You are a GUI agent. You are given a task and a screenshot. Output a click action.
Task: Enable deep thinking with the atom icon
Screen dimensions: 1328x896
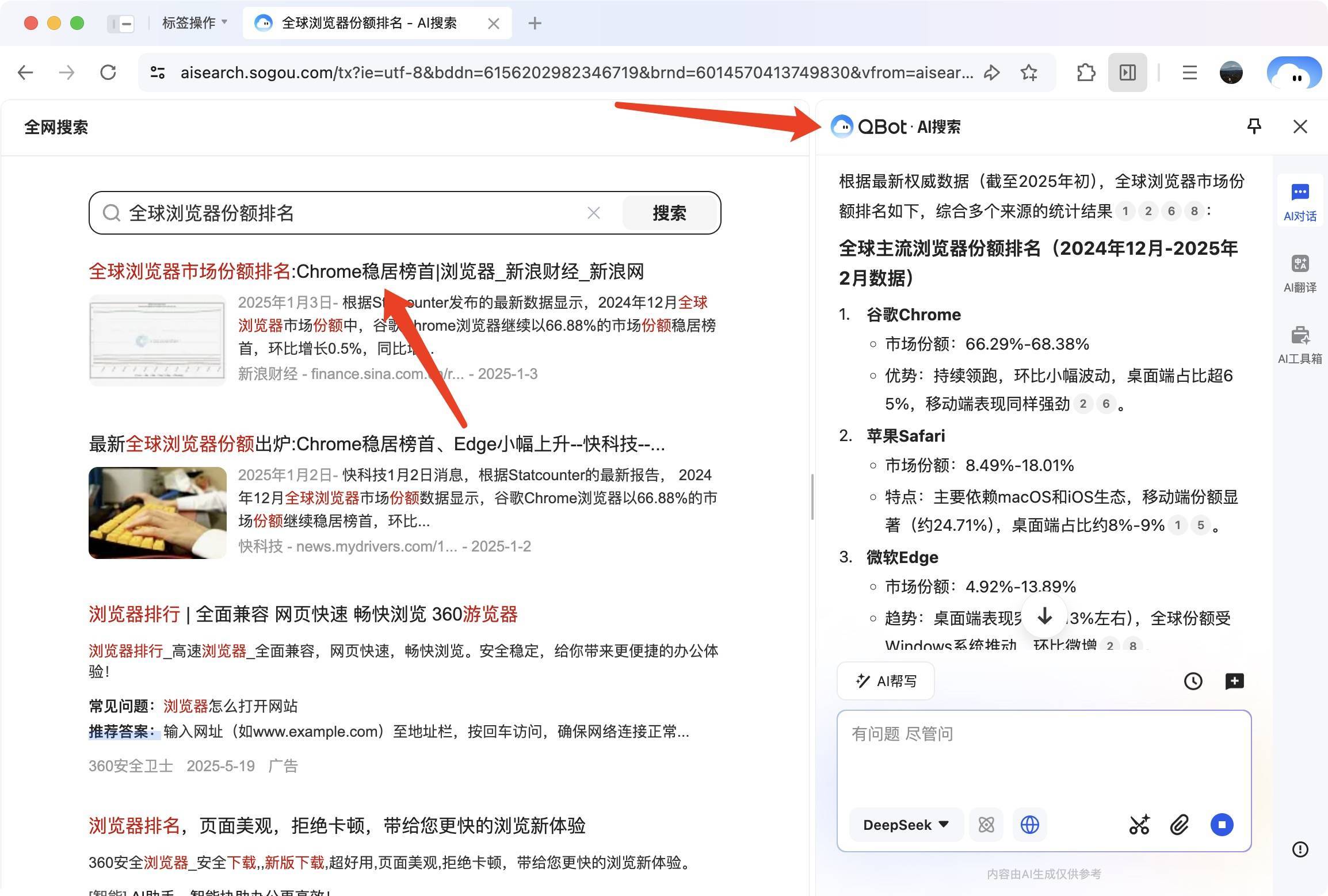(x=986, y=825)
